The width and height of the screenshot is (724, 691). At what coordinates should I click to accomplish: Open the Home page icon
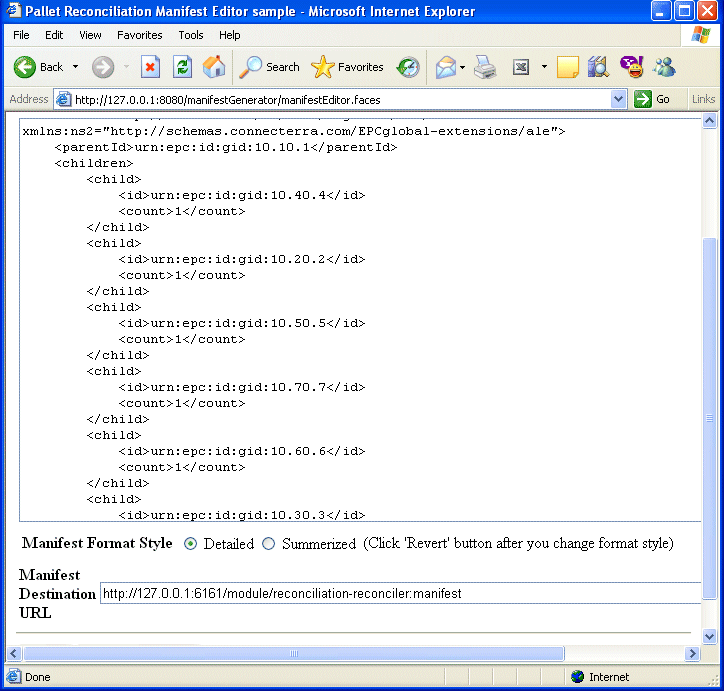coord(214,67)
